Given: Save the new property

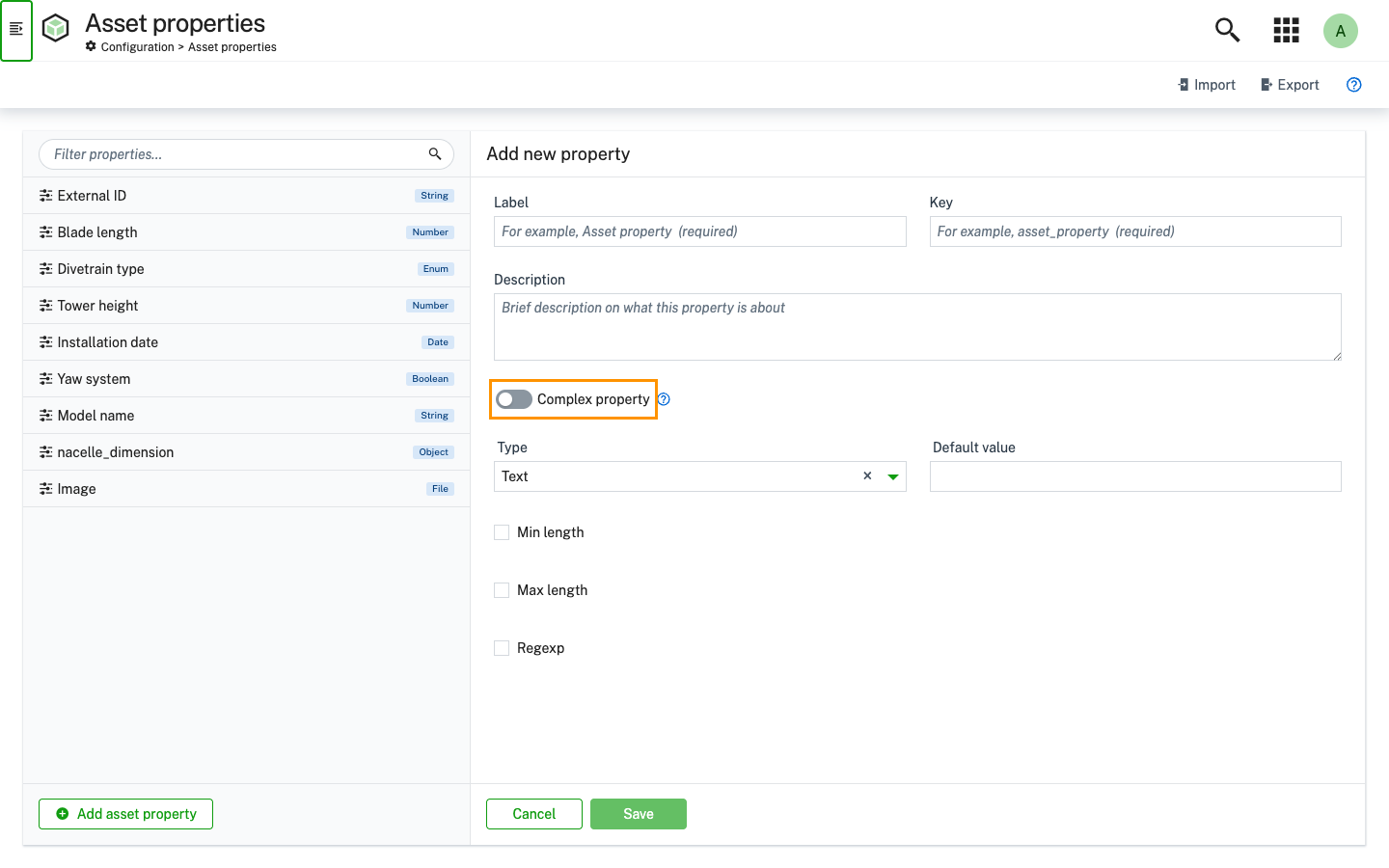Looking at the screenshot, I should pyautogui.click(x=638, y=813).
